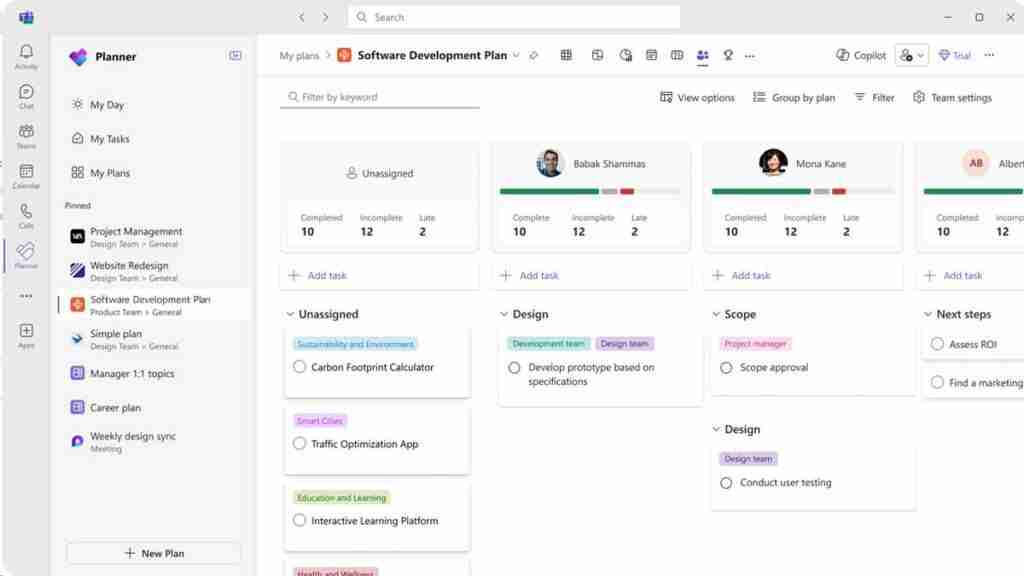Viewport: 1024px width, 576px height.
Task: Click Mona Kane's progress bar
Action: click(803, 191)
